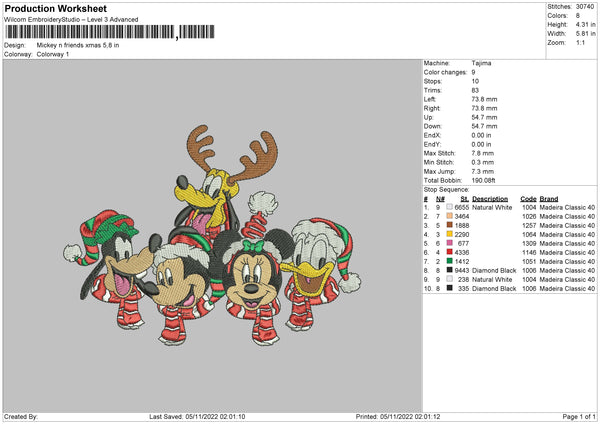This screenshot has height=424, width=600.
Task: Click the 'Created By:' footer label
Action: pyautogui.click(x=21, y=416)
